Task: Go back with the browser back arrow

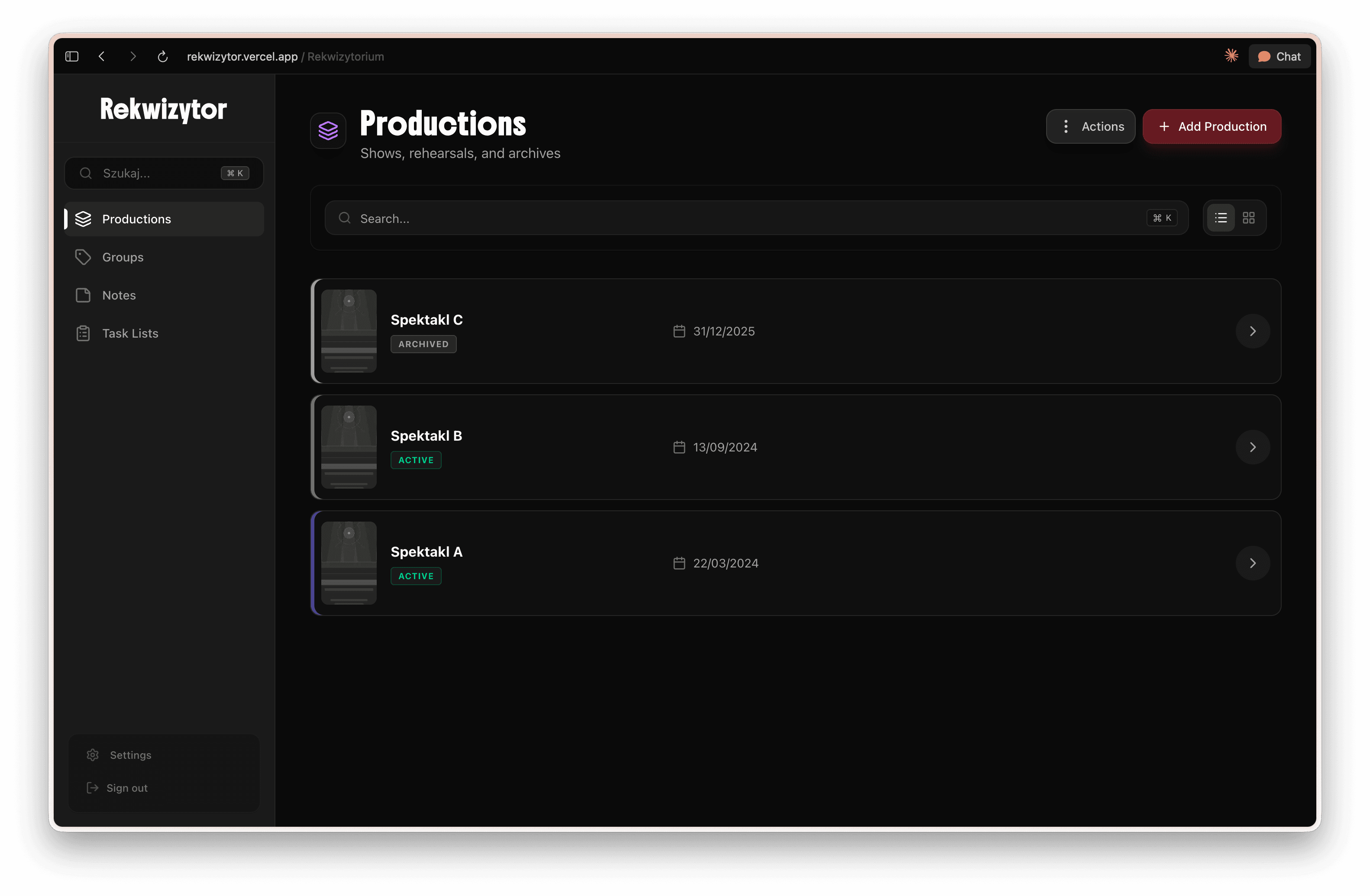Action: (102, 56)
